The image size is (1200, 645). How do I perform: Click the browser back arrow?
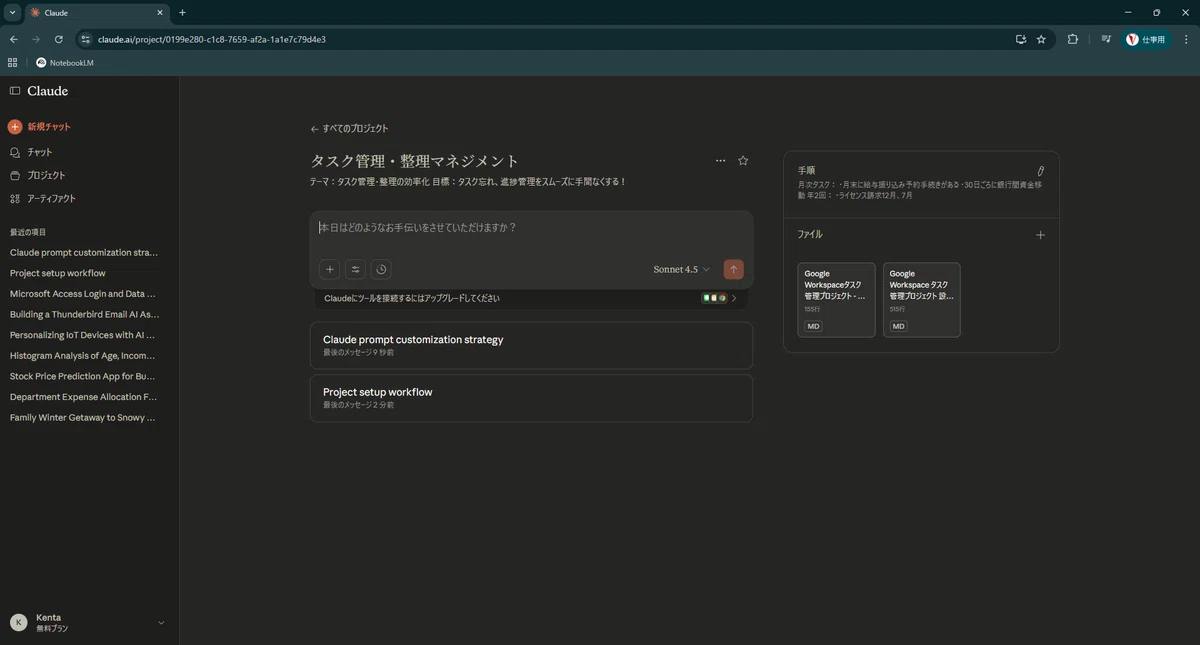[14, 39]
